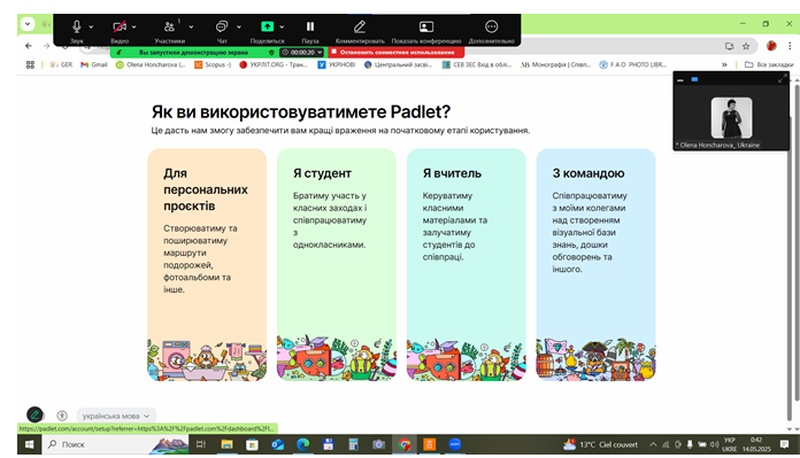Open the Gmail bookmark
The width and height of the screenshot is (800, 458).
point(94,65)
